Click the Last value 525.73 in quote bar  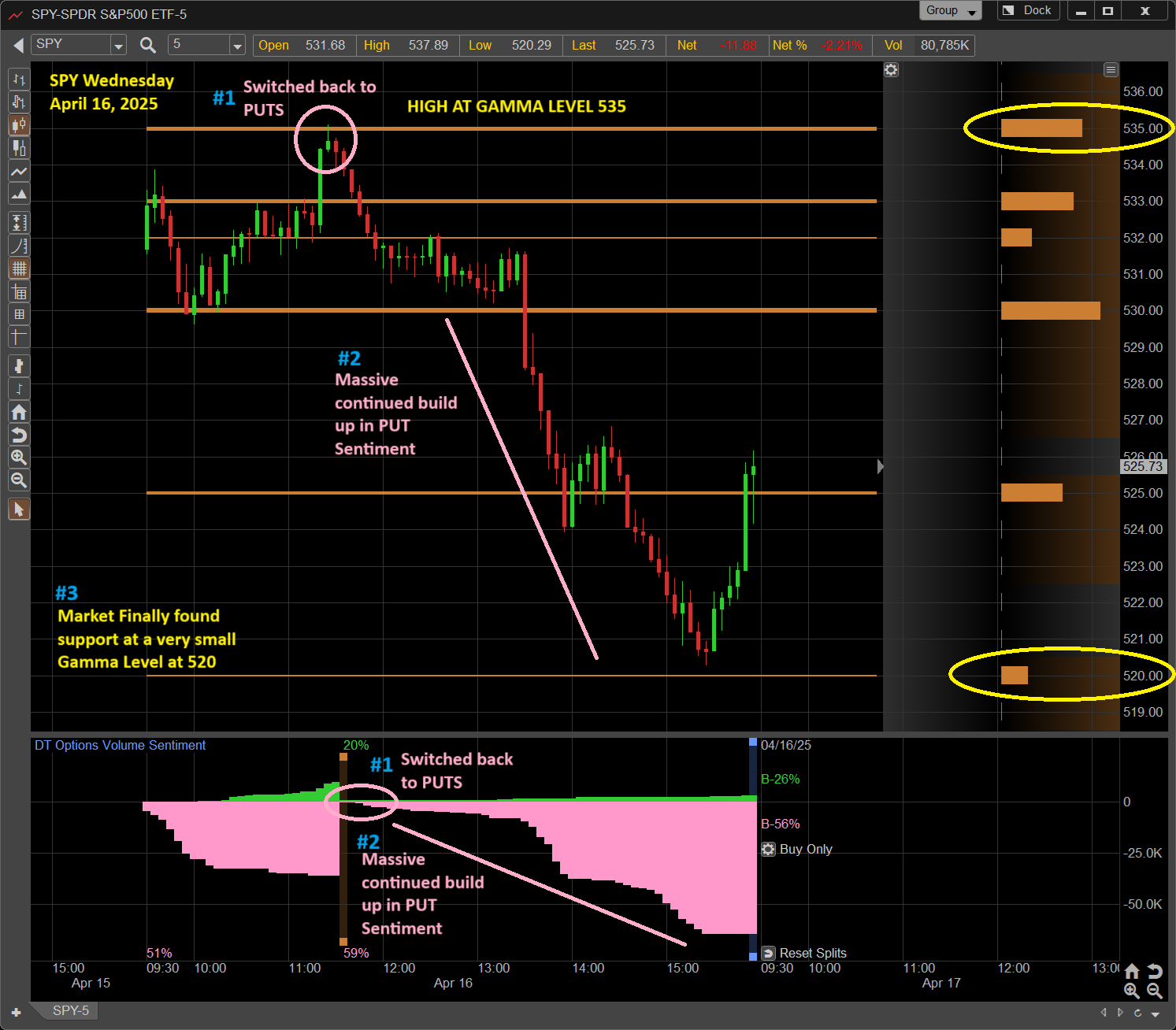point(635,45)
